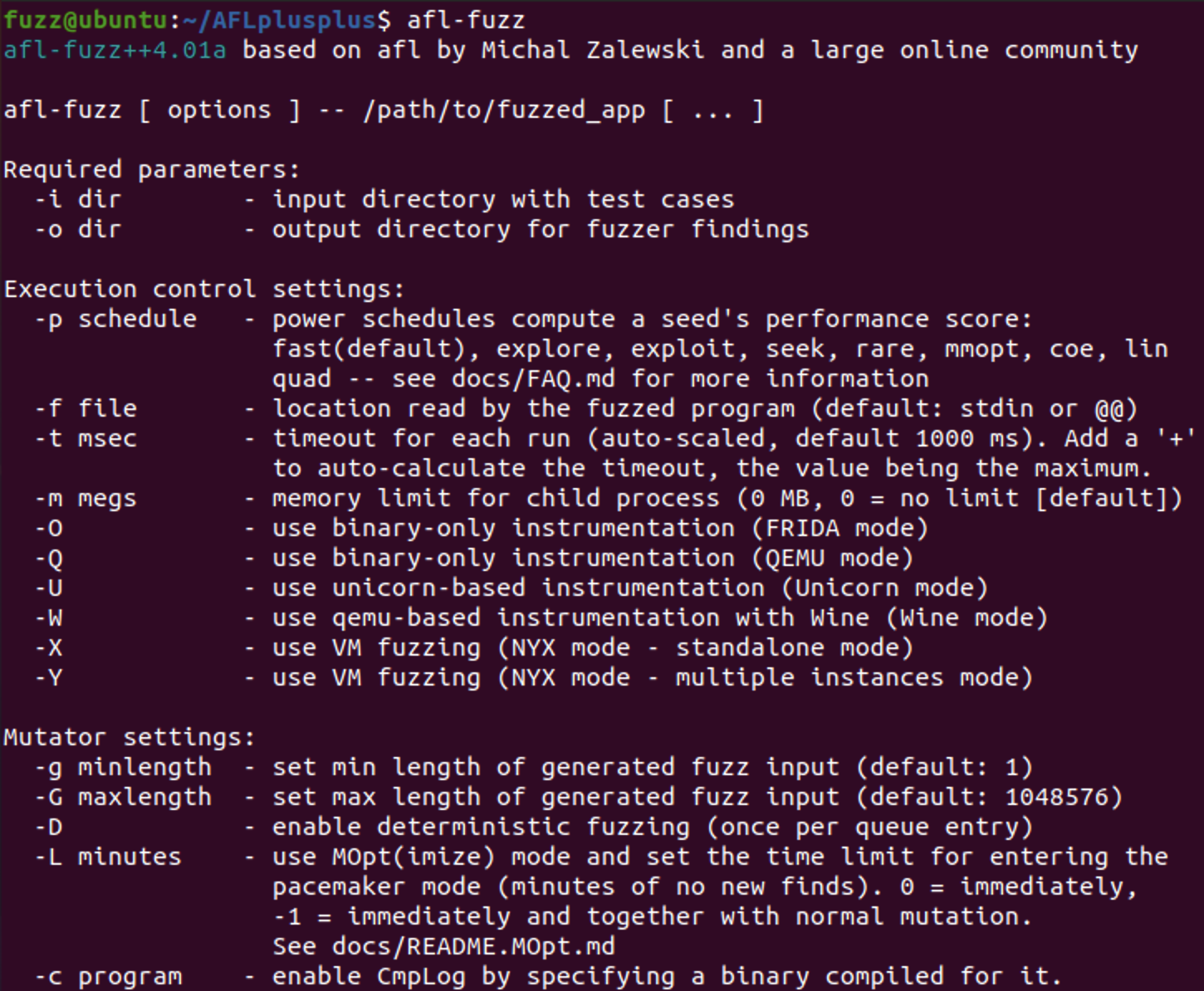Screen dimensions: 1204x991
Task: Select the -c program option
Action: click(x=108, y=977)
